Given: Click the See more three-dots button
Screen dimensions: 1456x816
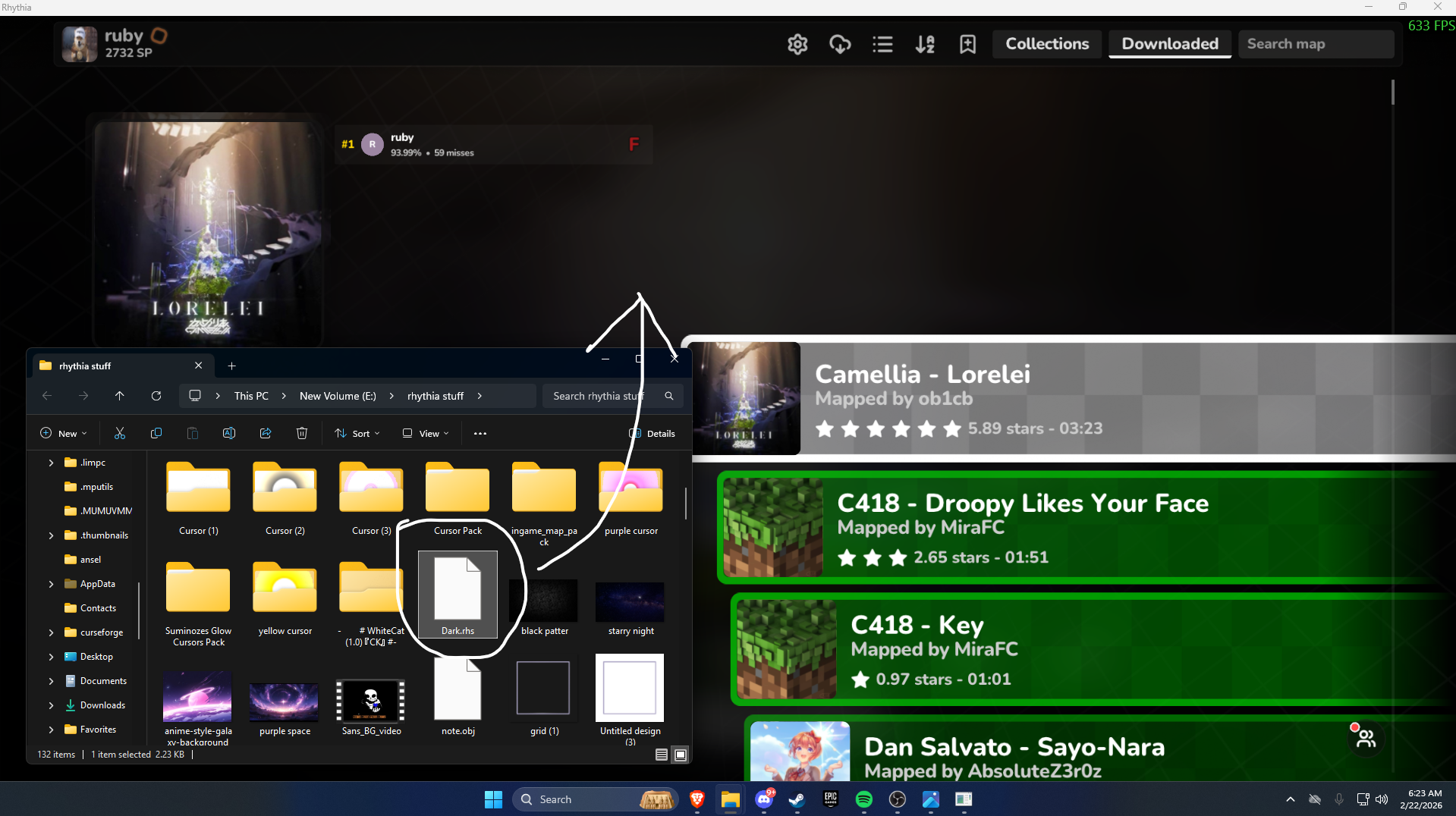Looking at the screenshot, I should [480, 433].
